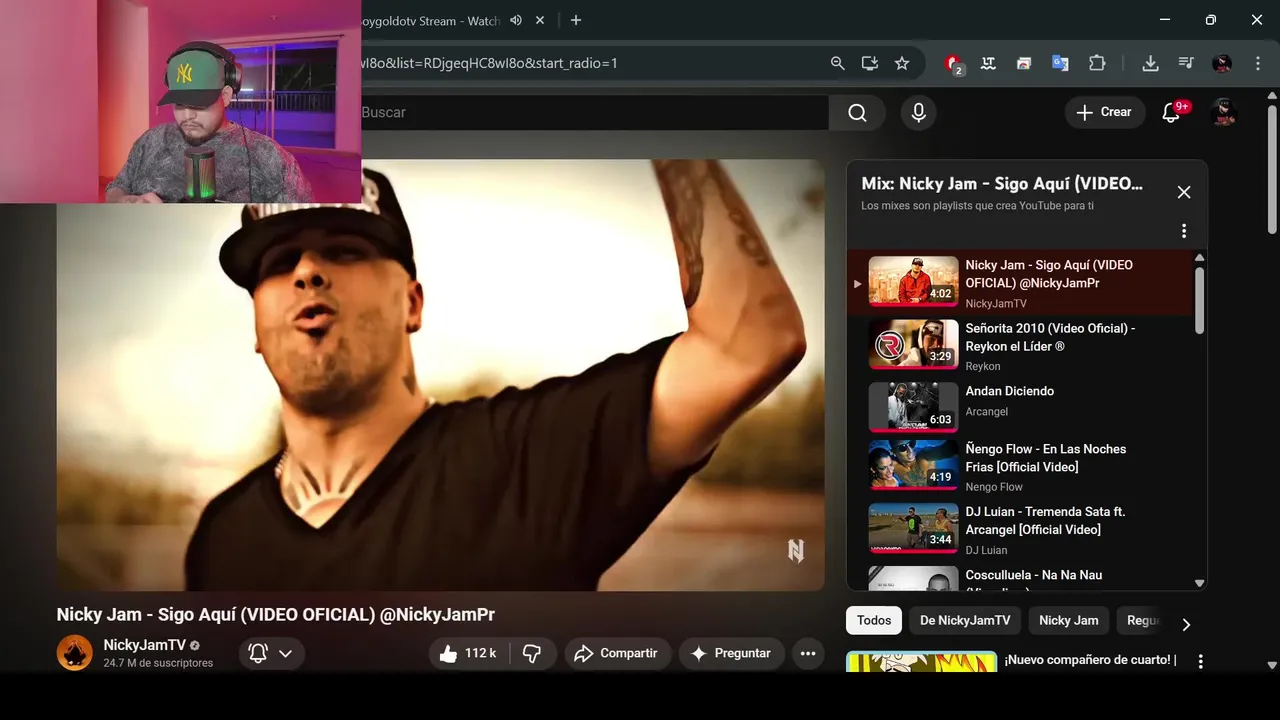
Task: Open the Extensions puzzle icon
Action: pyautogui.click(x=1097, y=63)
